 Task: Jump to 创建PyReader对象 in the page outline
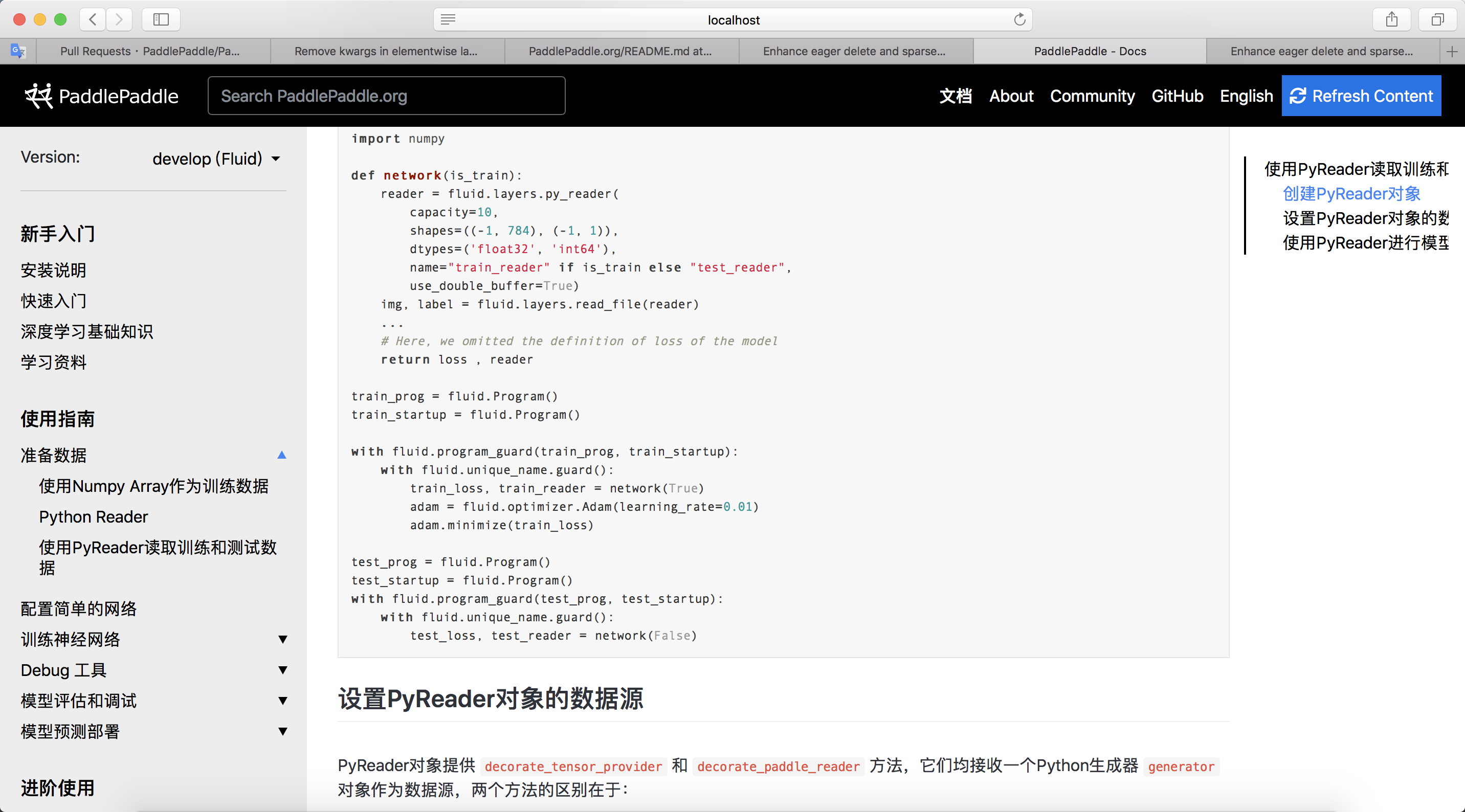[1351, 194]
